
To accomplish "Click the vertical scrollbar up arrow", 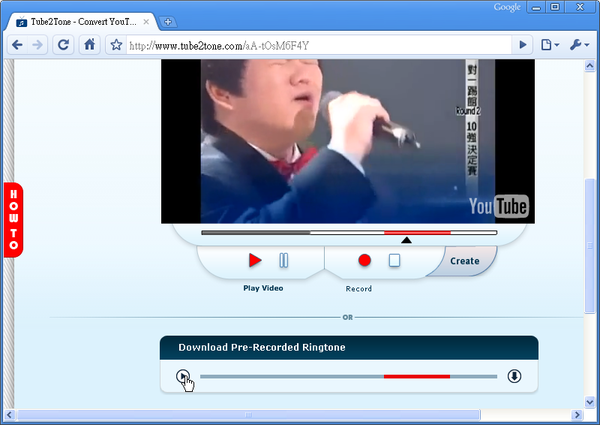I will point(590,66).
